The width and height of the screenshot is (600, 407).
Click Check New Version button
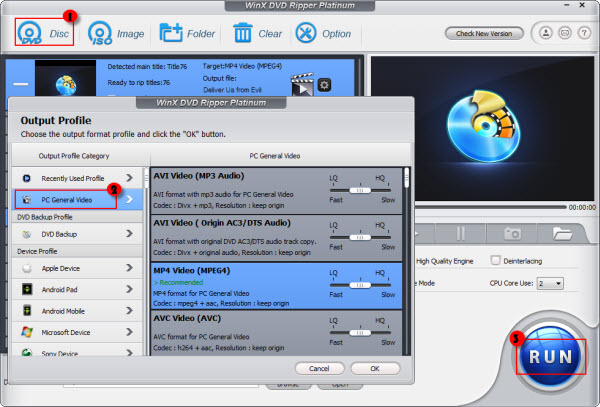[484, 33]
